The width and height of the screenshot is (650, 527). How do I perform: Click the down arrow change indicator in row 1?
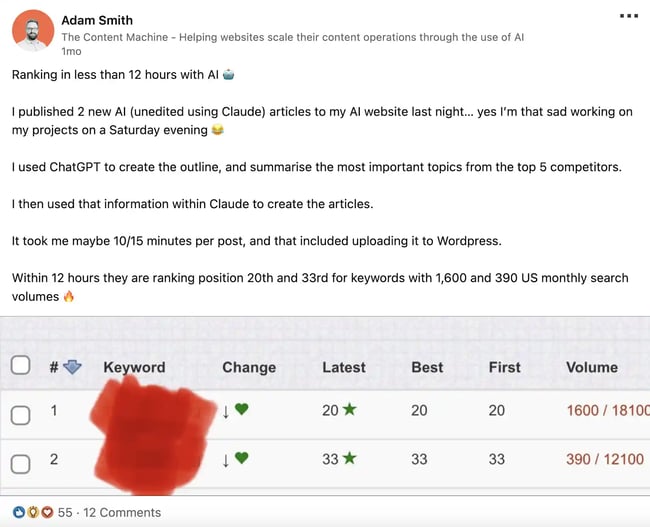226,411
